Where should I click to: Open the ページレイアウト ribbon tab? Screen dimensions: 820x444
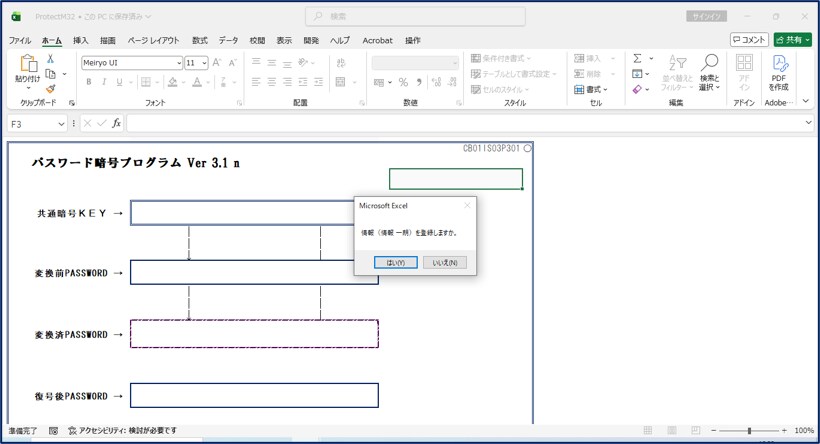tap(153, 40)
